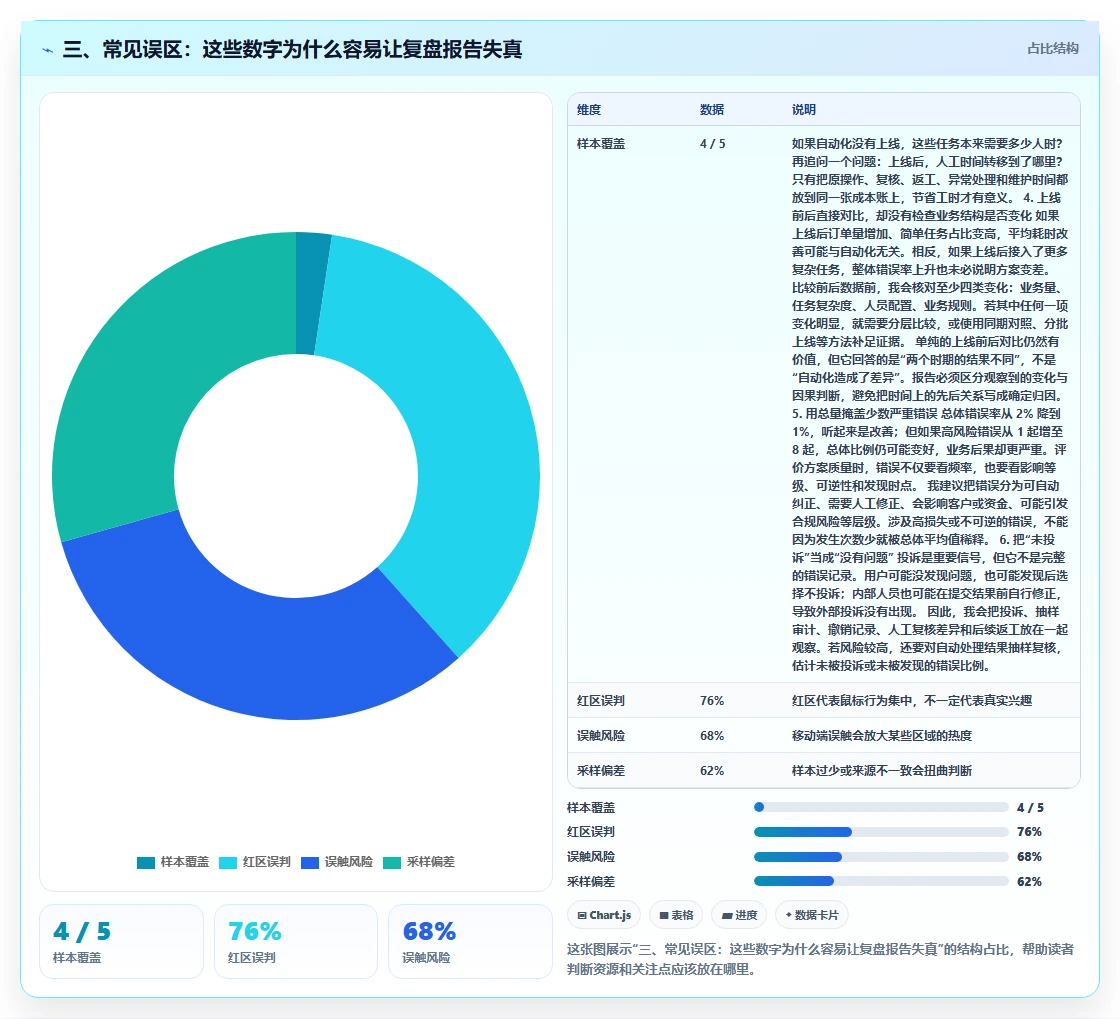Select the 数据卡片 tag chip

pos(812,915)
